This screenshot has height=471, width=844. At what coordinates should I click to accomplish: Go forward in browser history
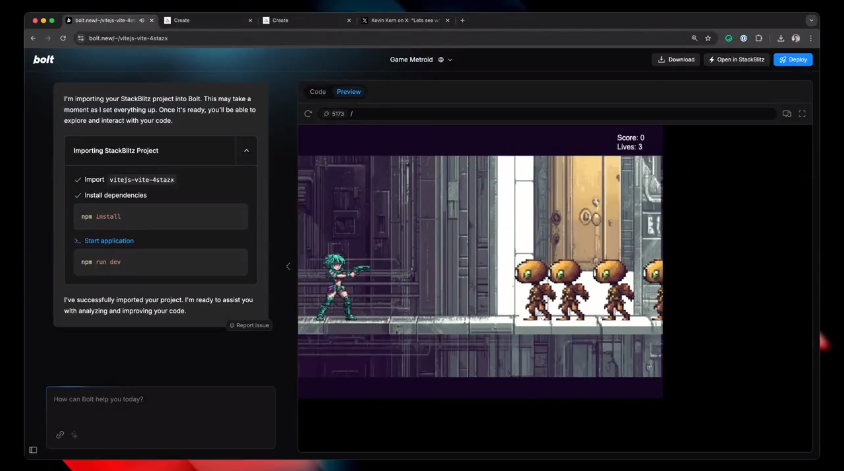48,38
